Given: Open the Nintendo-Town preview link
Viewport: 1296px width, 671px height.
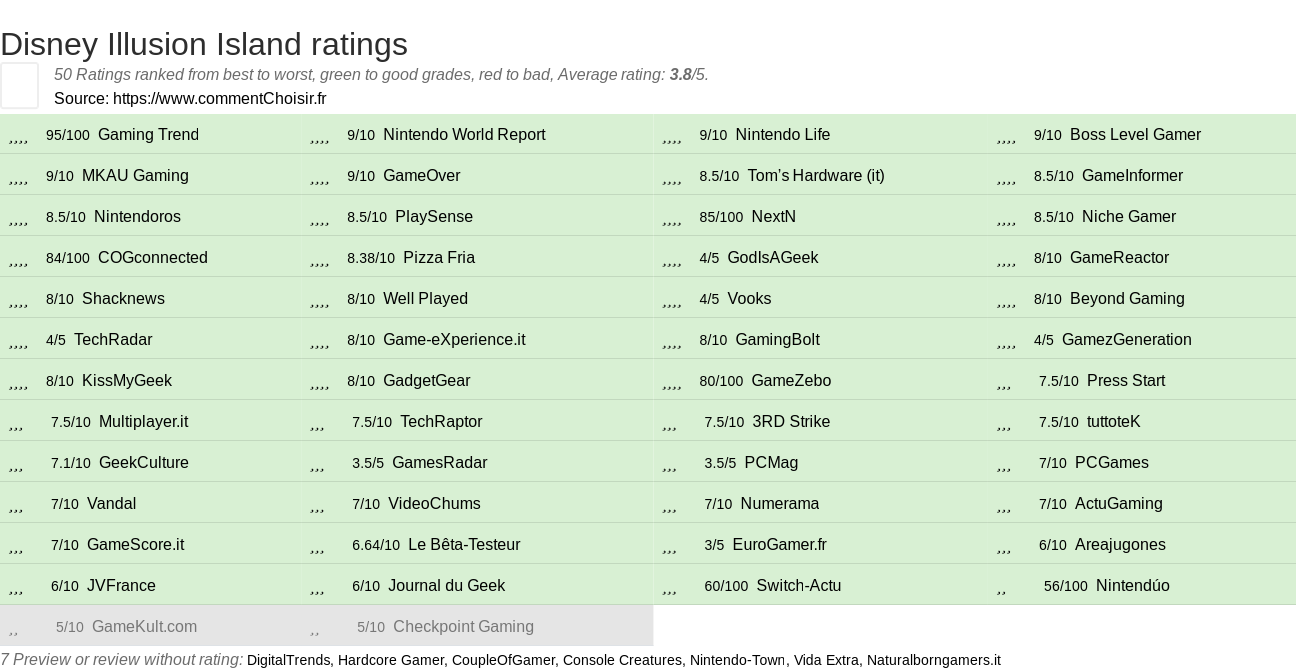Looking at the screenshot, I should coord(739,660).
